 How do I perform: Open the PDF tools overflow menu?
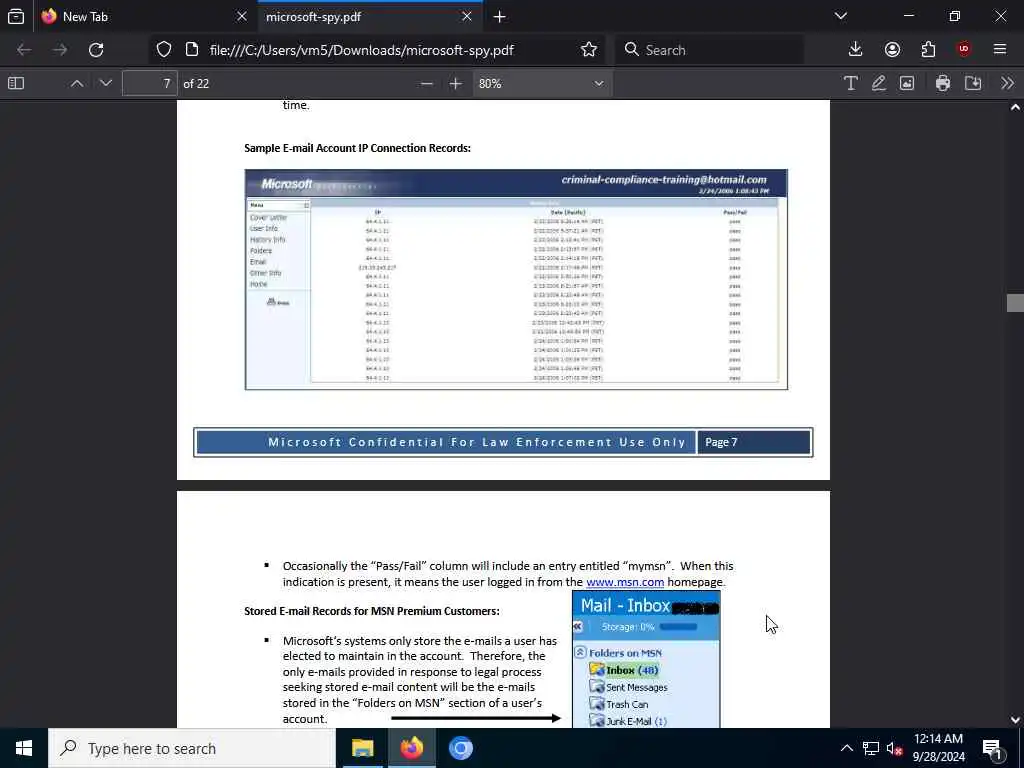tap(1007, 83)
